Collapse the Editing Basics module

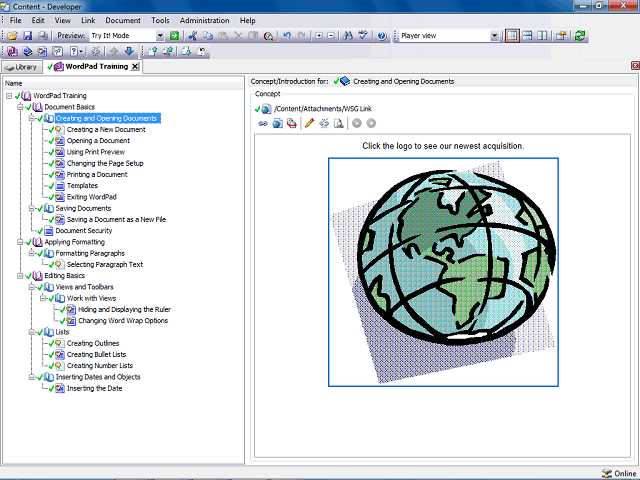[x=20, y=276]
